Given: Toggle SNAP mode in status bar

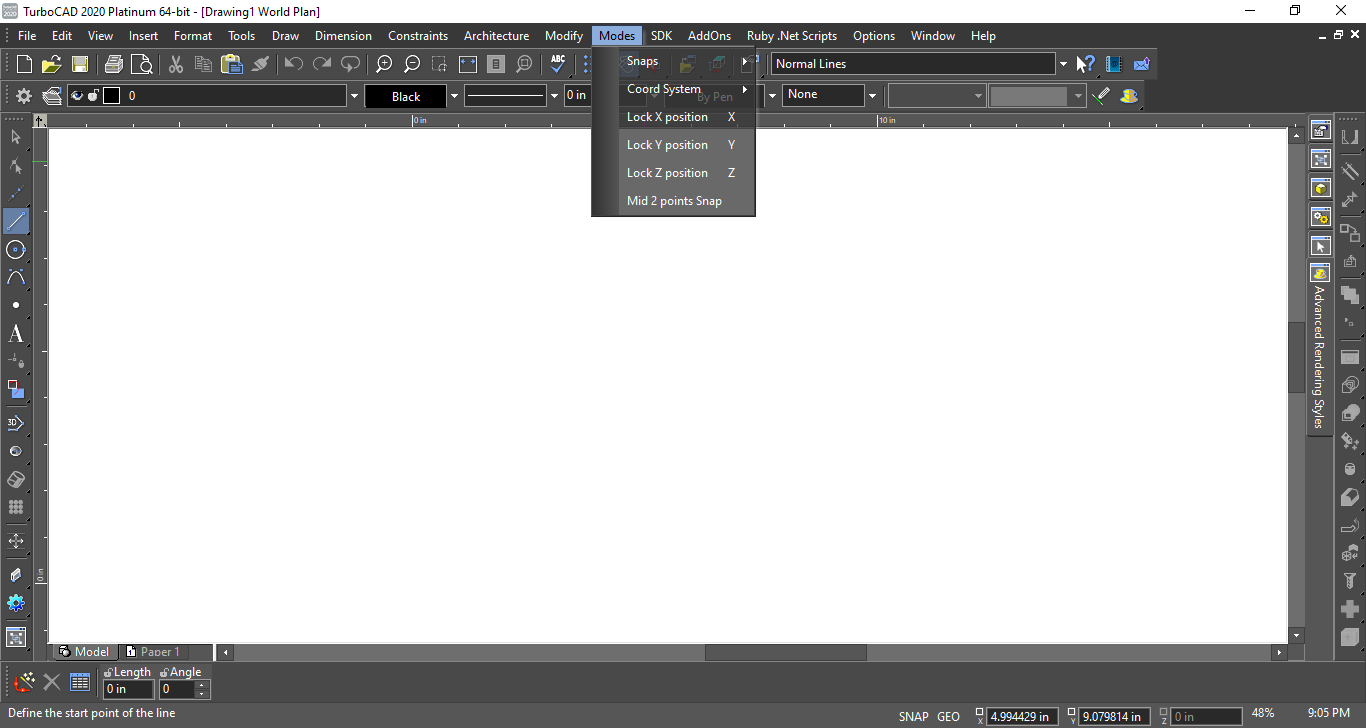Looking at the screenshot, I should (914, 716).
